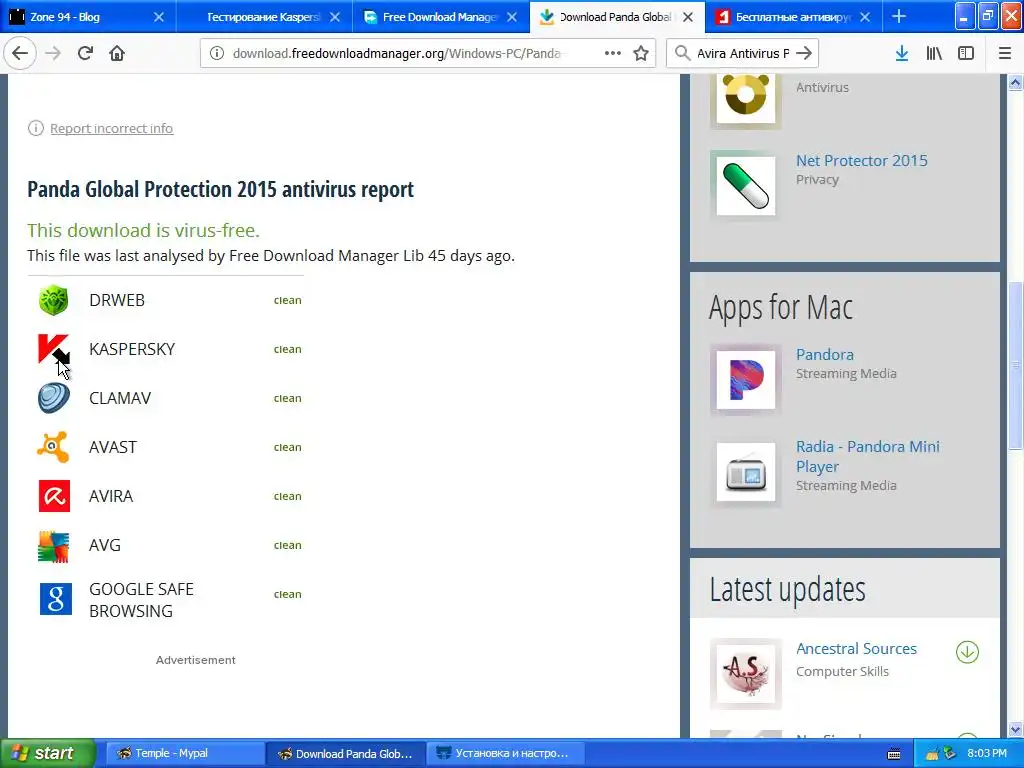Click the browser forward arrow
Screen dimensions: 1024x768
pyautogui.click(x=53, y=53)
